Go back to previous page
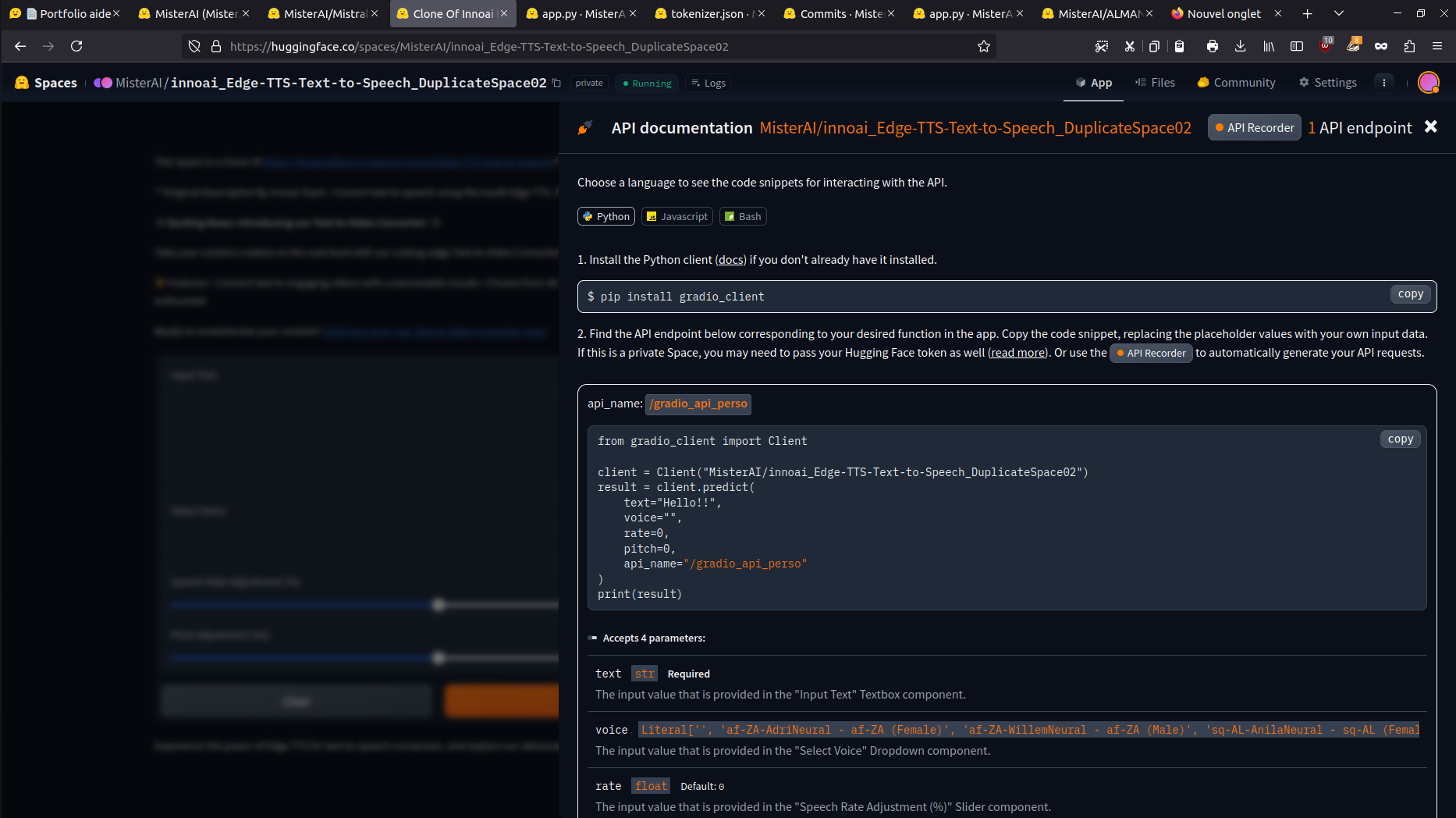This screenshot has height=818, width=1456. click(20, 46)
